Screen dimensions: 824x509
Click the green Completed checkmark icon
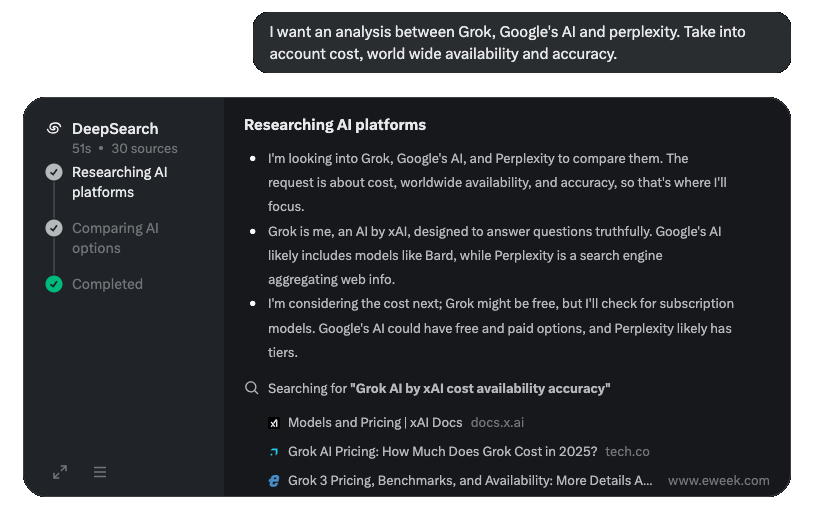pyautogui.click(x=54, y=284)
